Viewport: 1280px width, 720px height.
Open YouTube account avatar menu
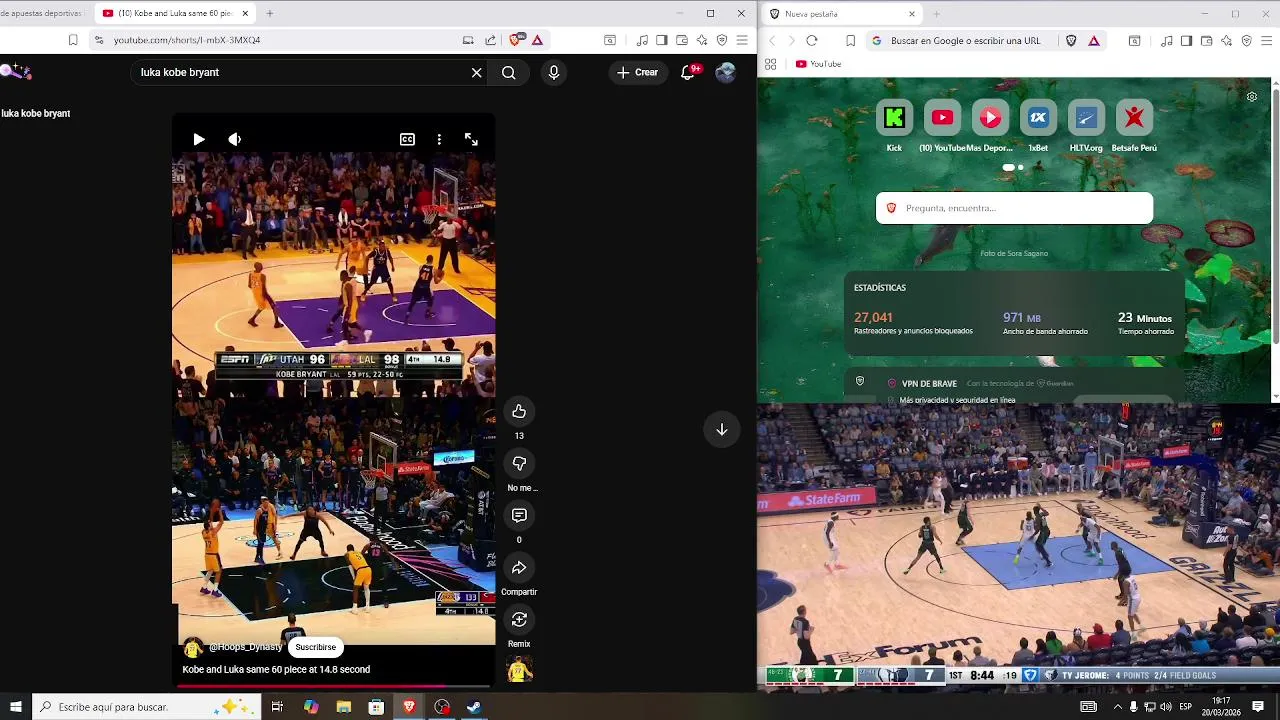(x=726, y=72)
